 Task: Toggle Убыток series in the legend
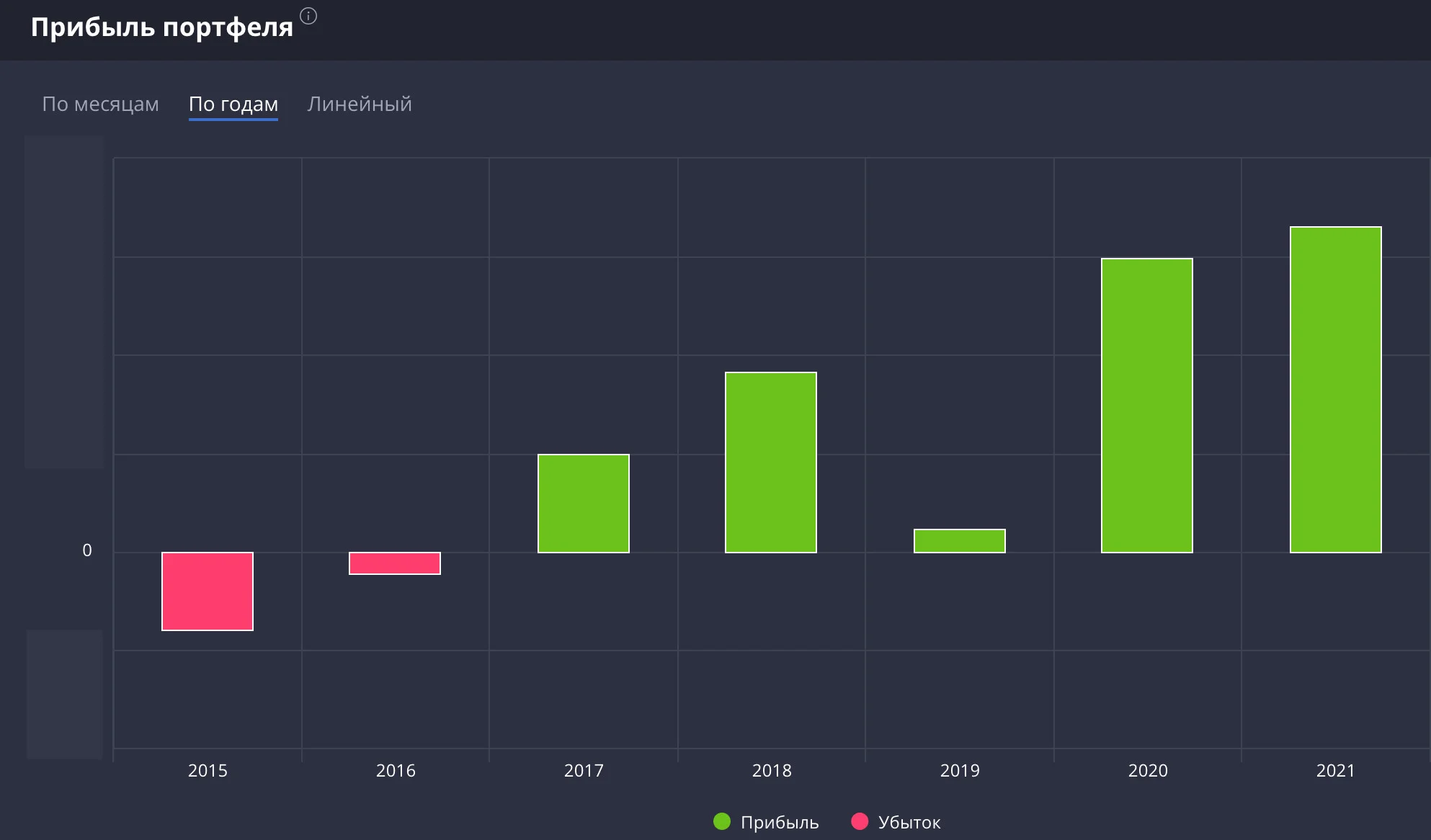tap(896, 822)
